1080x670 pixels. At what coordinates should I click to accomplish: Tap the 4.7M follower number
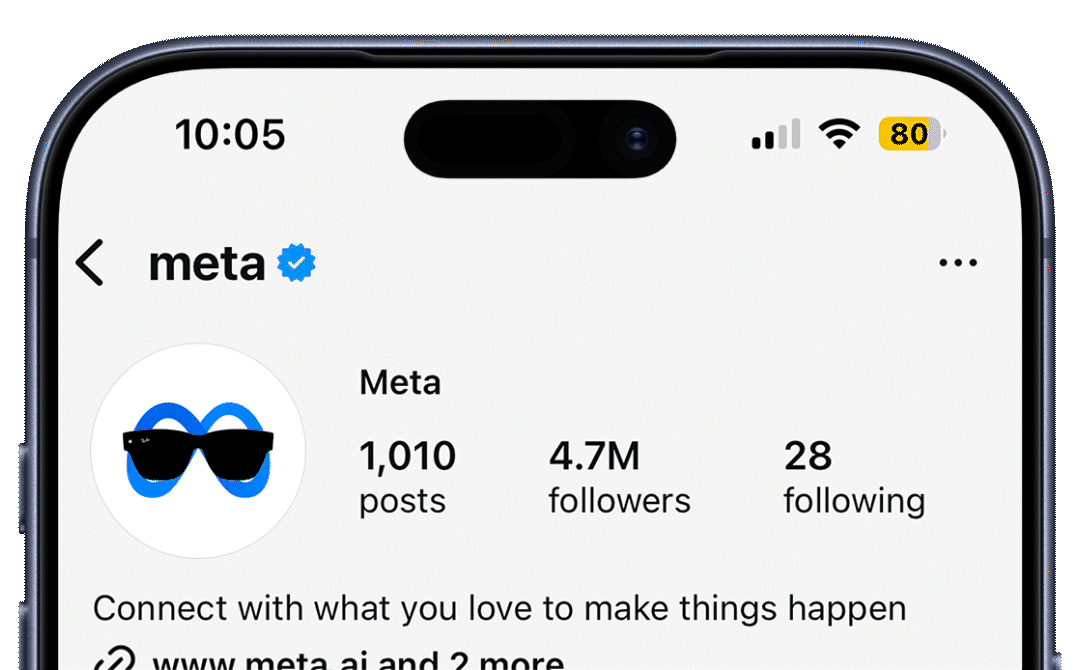(x=594, y=456)
